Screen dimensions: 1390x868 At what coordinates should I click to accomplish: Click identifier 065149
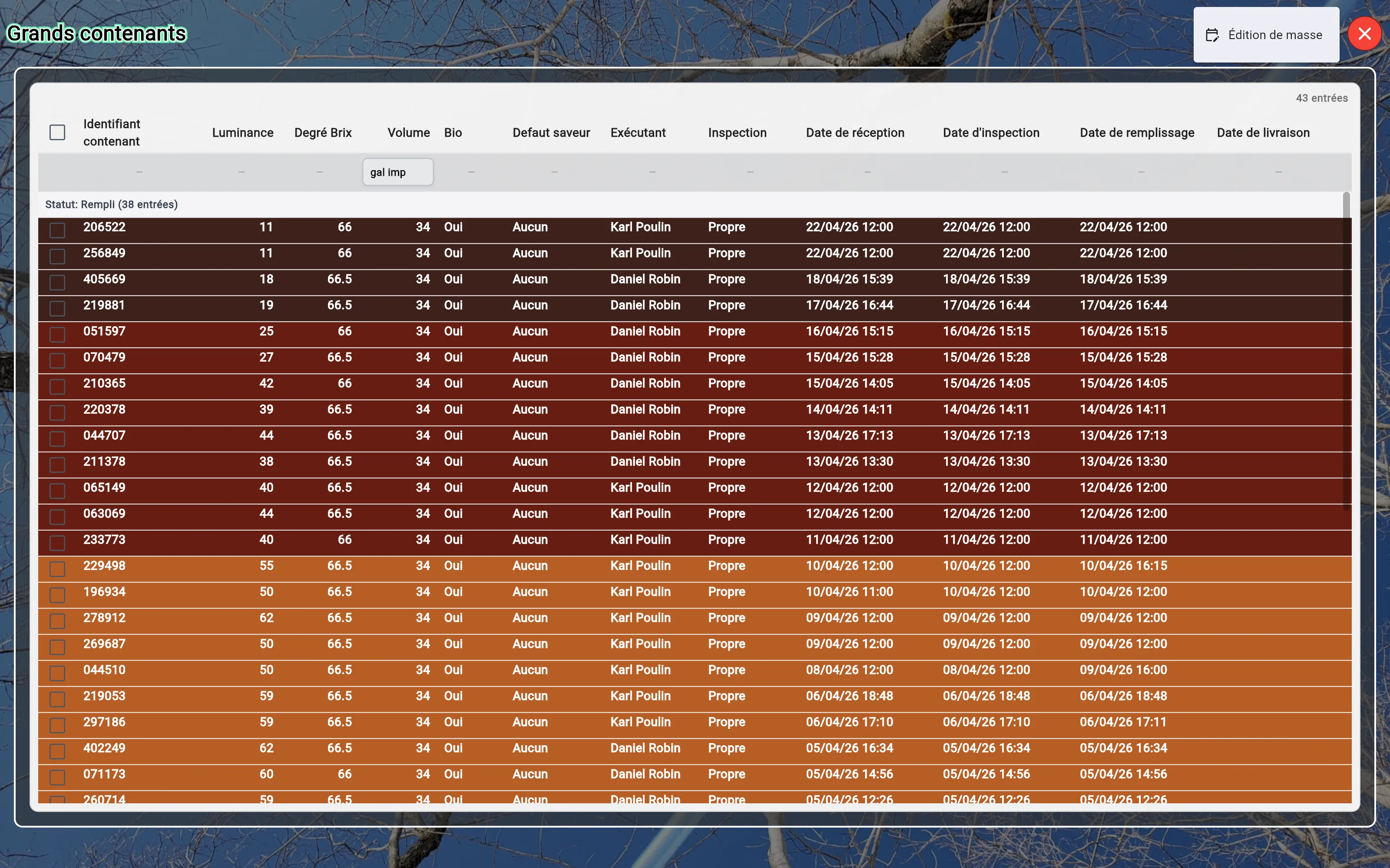pyautogui.click(x=104, y=487)
